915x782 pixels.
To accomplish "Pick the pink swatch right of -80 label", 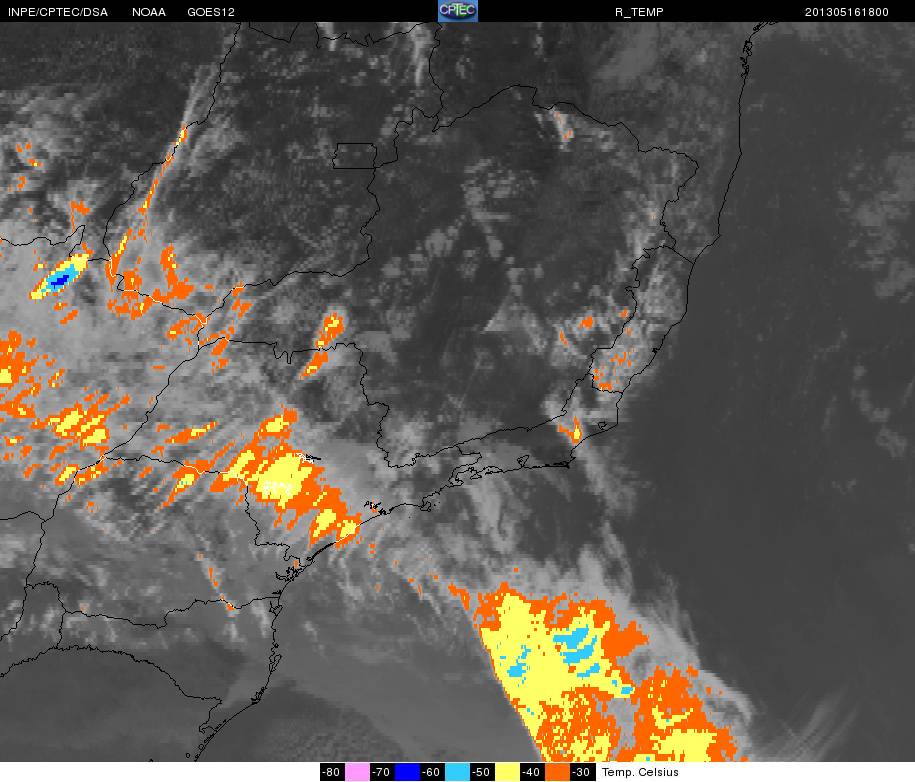I will pos(358,772).
